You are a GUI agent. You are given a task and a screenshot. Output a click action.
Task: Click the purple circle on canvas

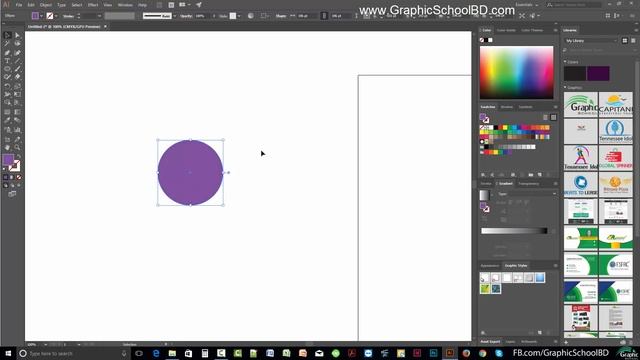pos(190,172)
